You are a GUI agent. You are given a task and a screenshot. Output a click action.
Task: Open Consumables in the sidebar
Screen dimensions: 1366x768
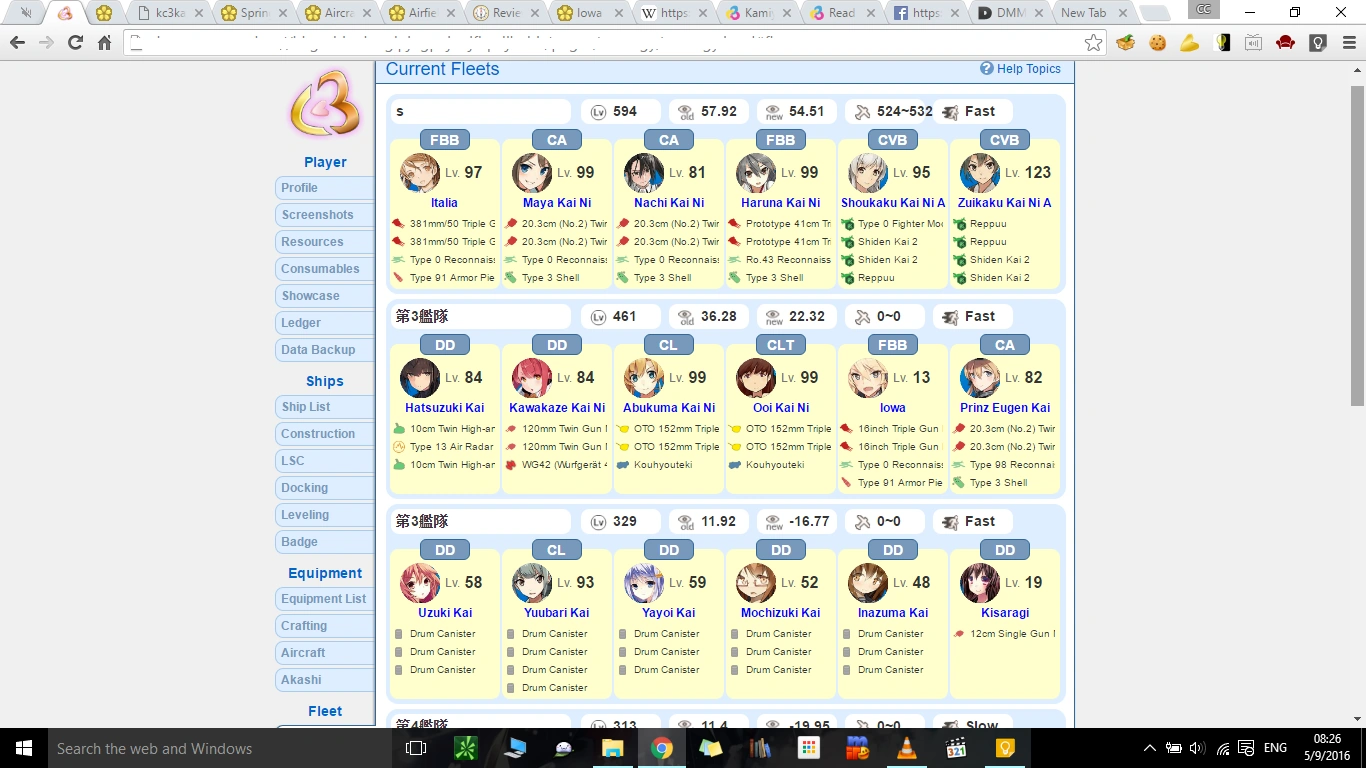pyautogui.click(x=325, y=269)
